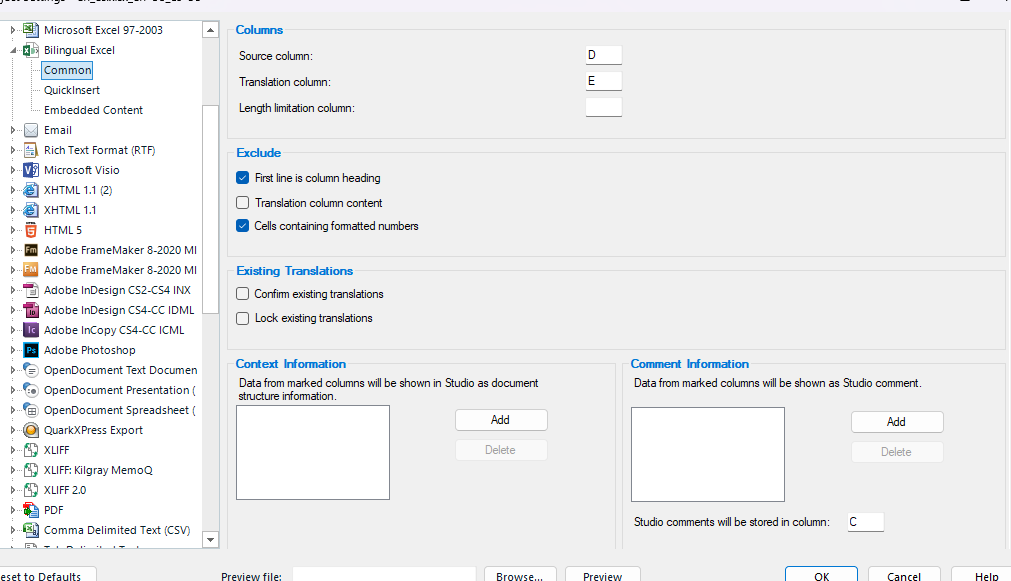Image resolution: width=1011 pixels, height=581 pixels.
Task: Collapse the Bilingual Excel tree node
Action: click(x=13, y=50)
